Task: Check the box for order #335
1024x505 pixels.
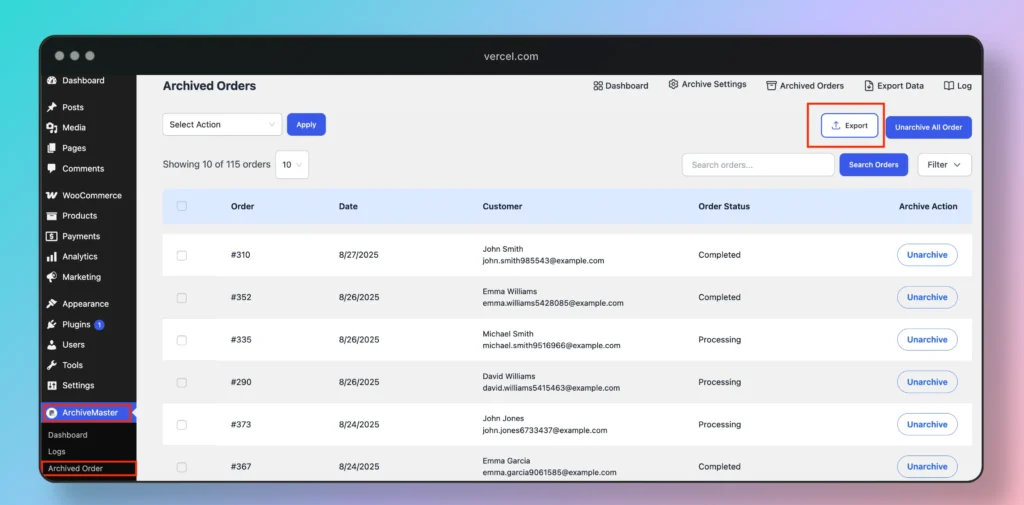Action: [182, 340]
